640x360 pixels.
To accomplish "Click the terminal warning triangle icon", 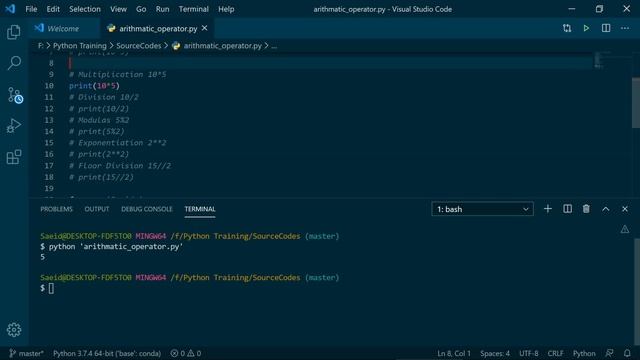I will point(625,229).
